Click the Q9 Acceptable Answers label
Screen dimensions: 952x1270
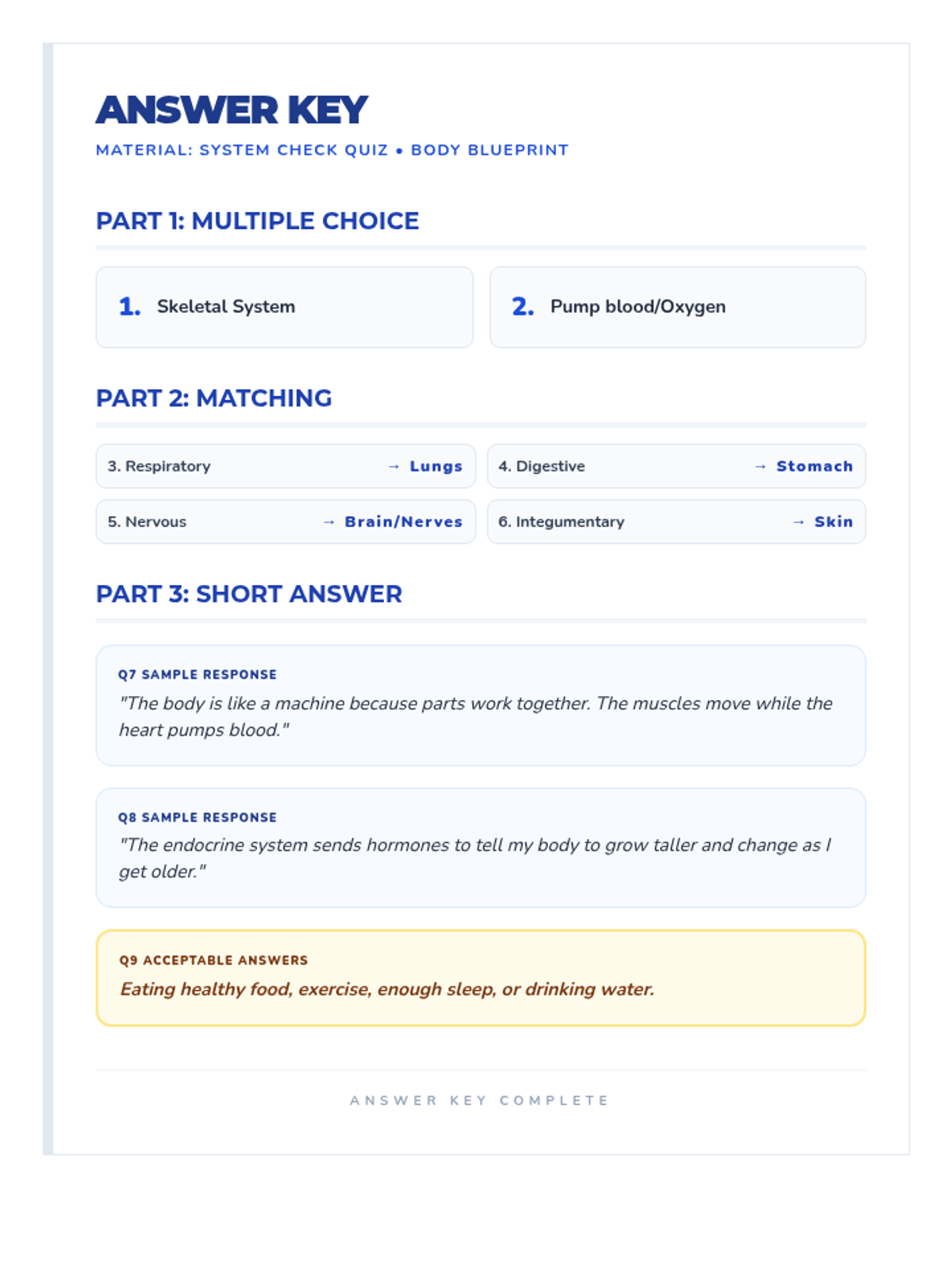coord(213,960)
